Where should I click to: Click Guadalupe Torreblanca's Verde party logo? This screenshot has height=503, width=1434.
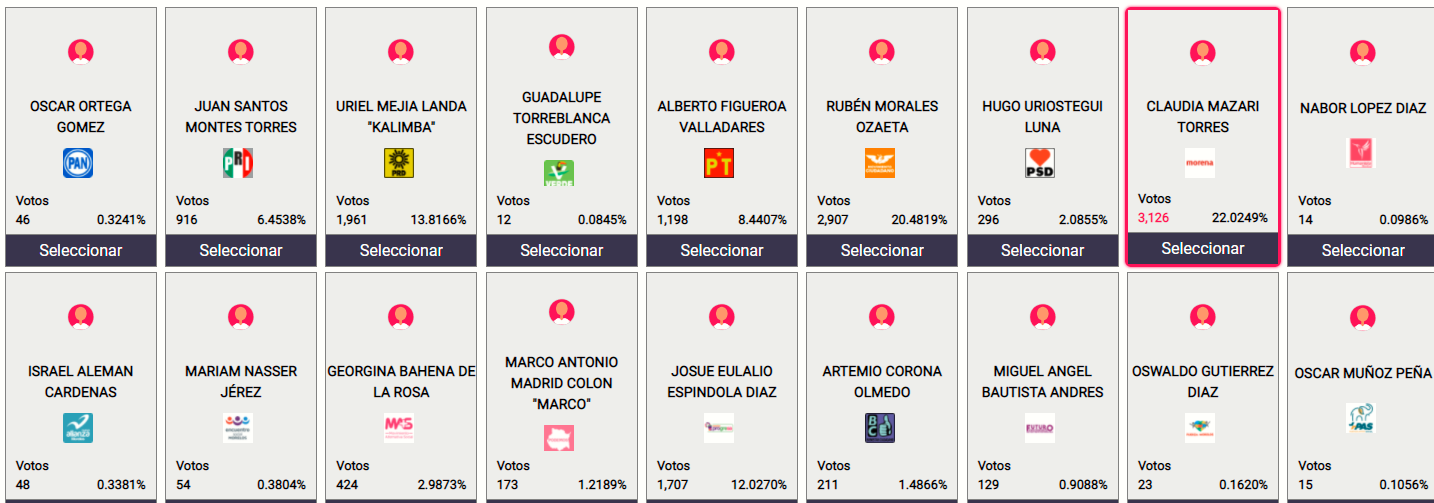click(559, 174)
